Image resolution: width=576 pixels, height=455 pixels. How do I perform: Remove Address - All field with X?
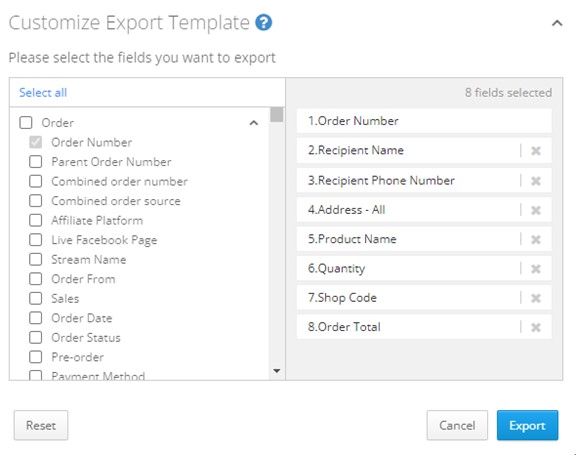tap(536, 210)
